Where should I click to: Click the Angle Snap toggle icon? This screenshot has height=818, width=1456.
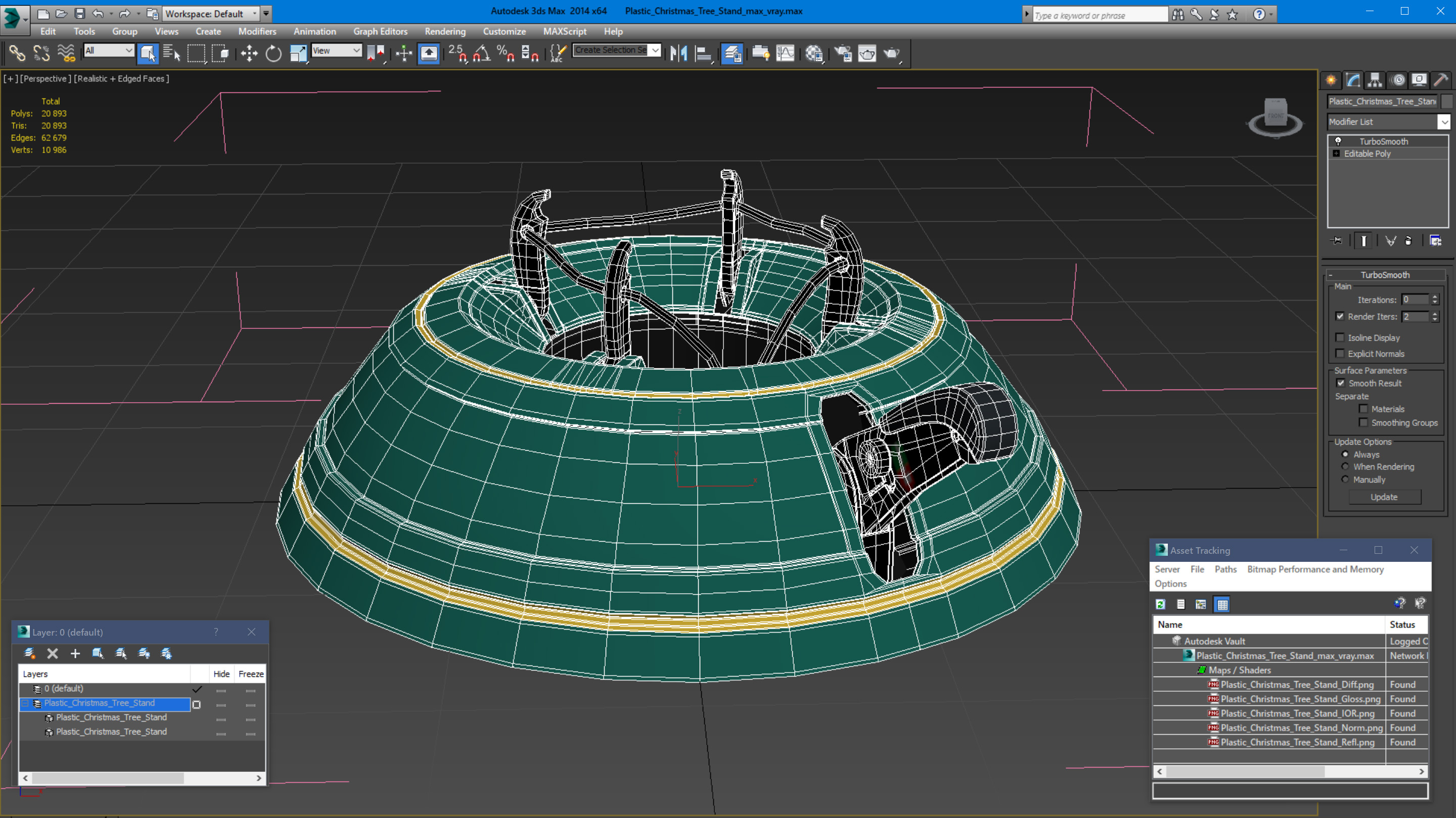pos(482,54)
